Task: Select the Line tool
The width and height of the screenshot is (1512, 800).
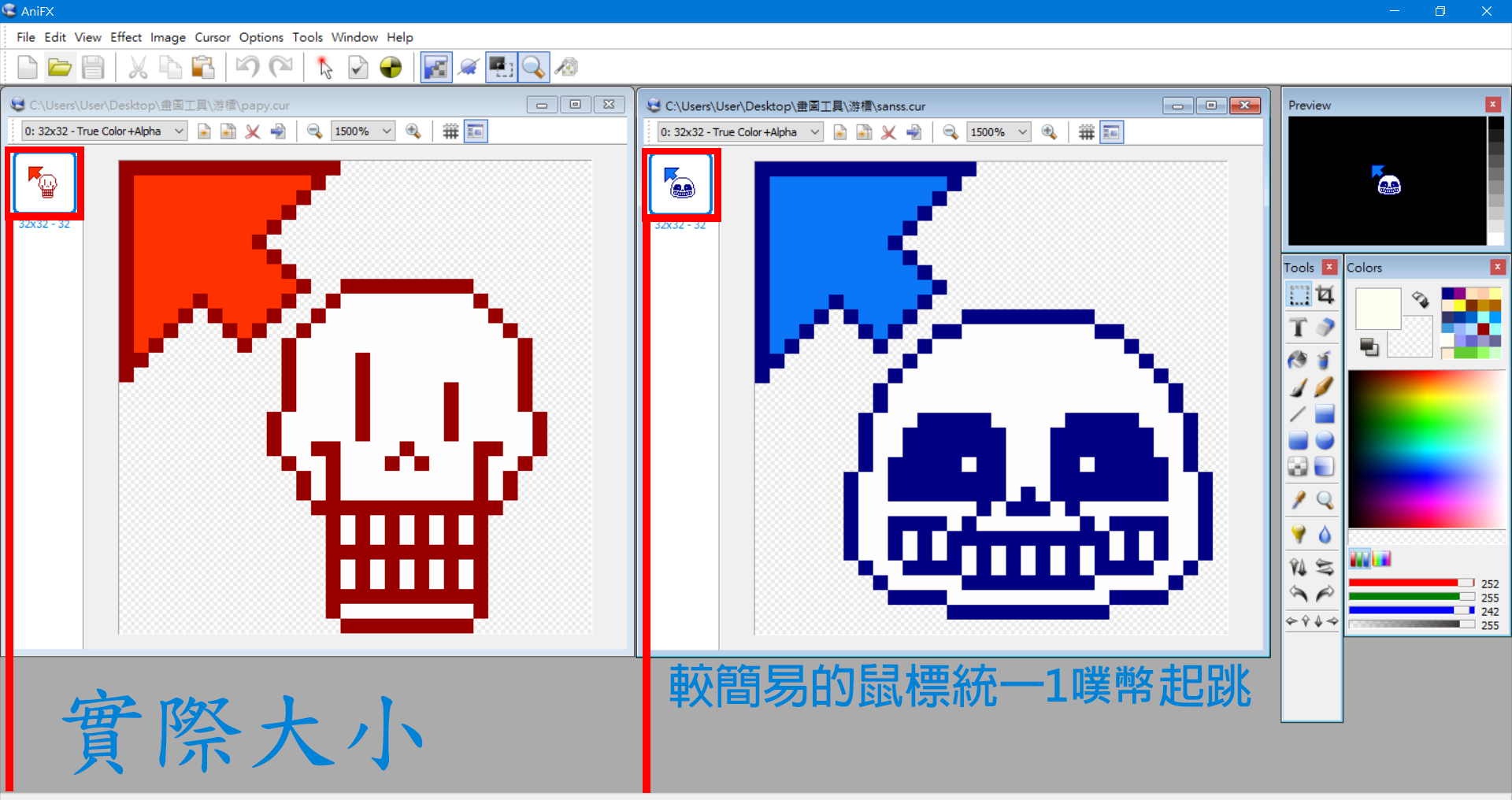Action: point(1299,413)
